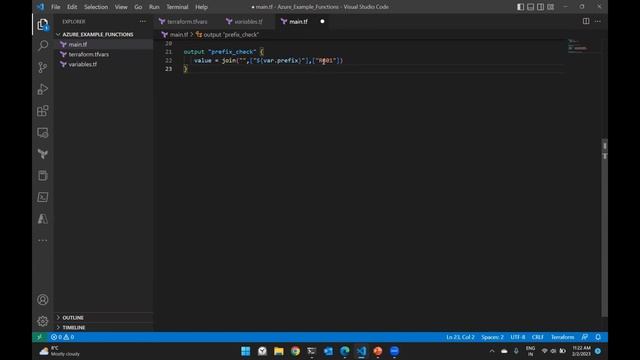The image size is (640, 360).
Task: Open the Accounts menu
Action: 42,300
